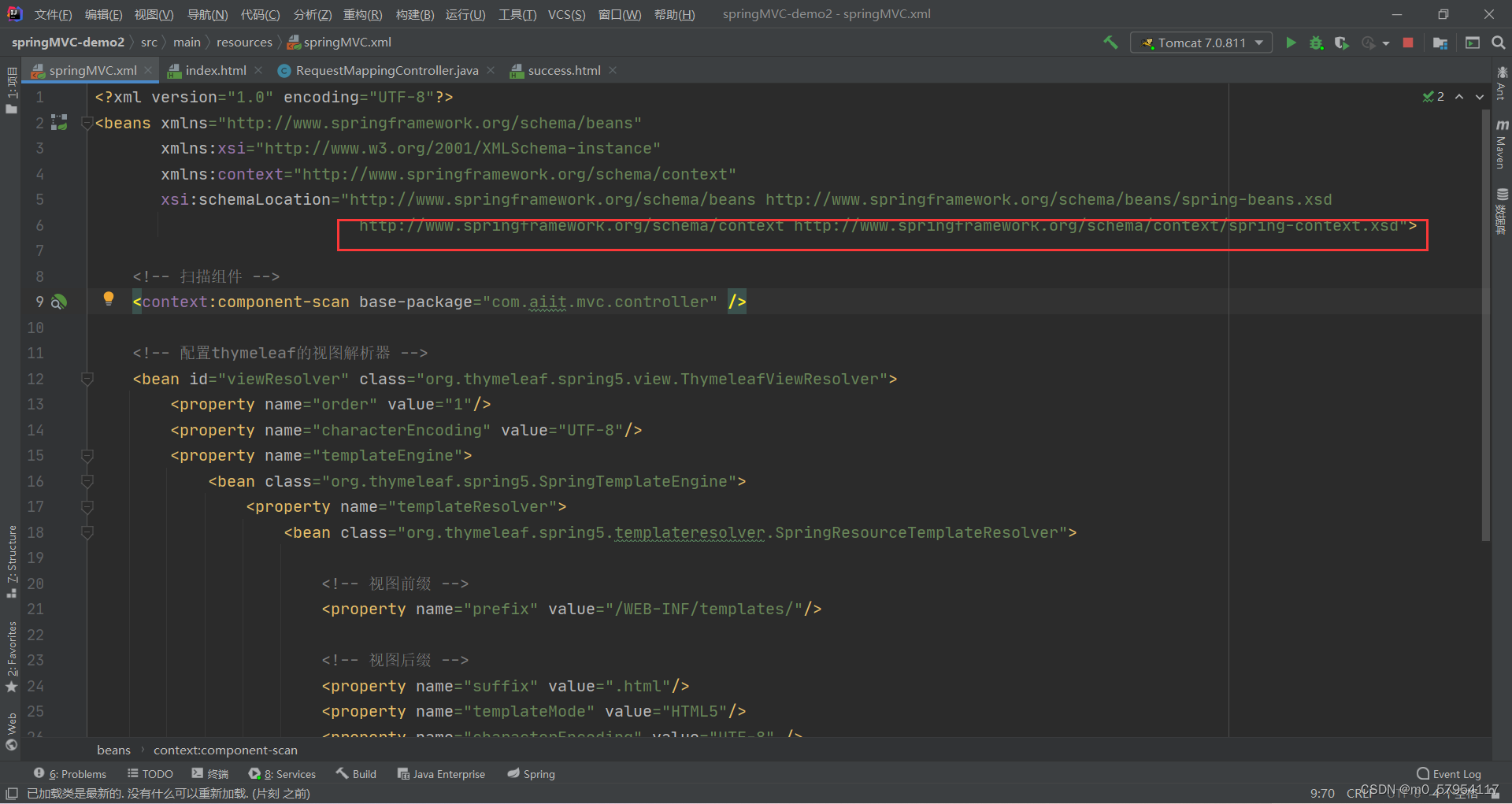Click the Spring bean gutter icon line 2

point(59,122)
